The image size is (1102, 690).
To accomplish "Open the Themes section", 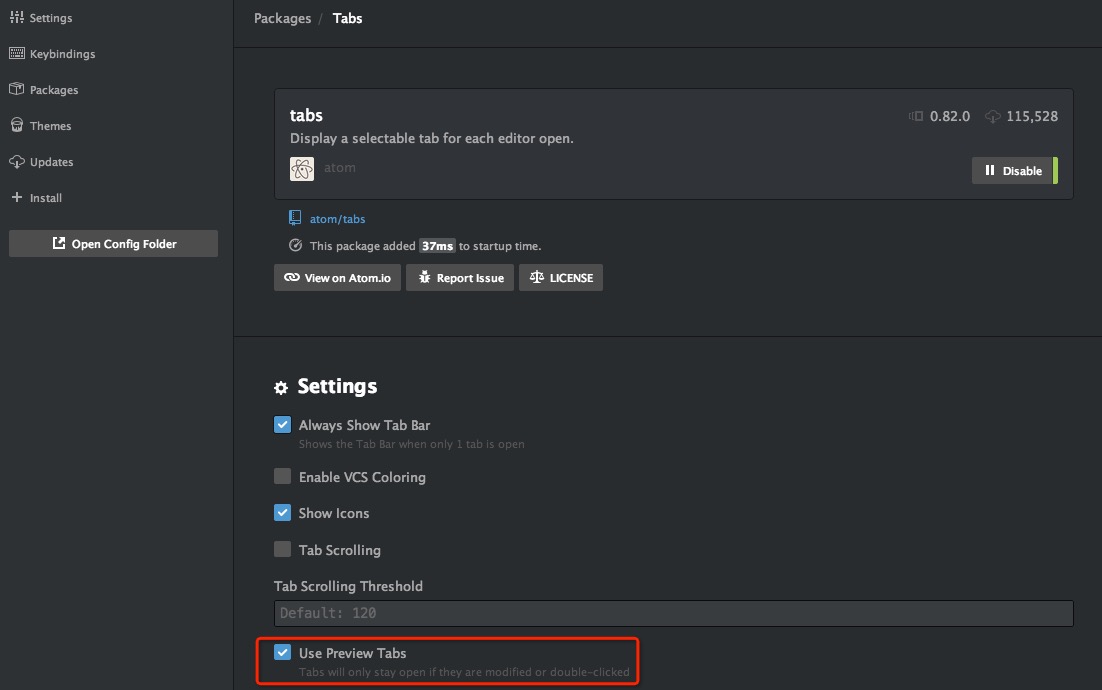I will 50,125.
